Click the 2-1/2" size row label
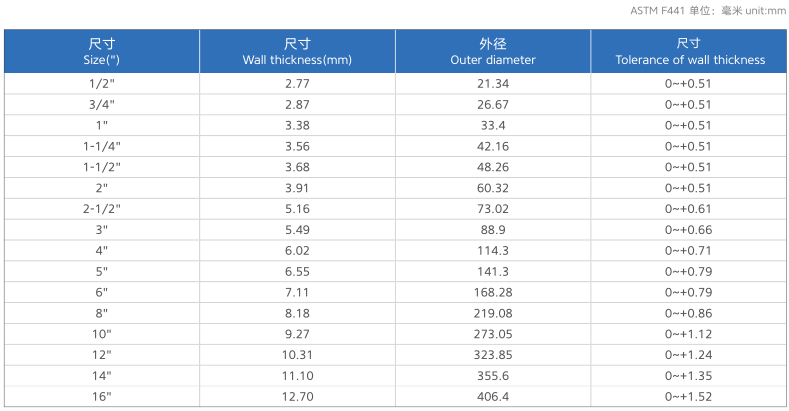Image resolution: width=789 pixels, height=411 pixels. pos(102,209)
